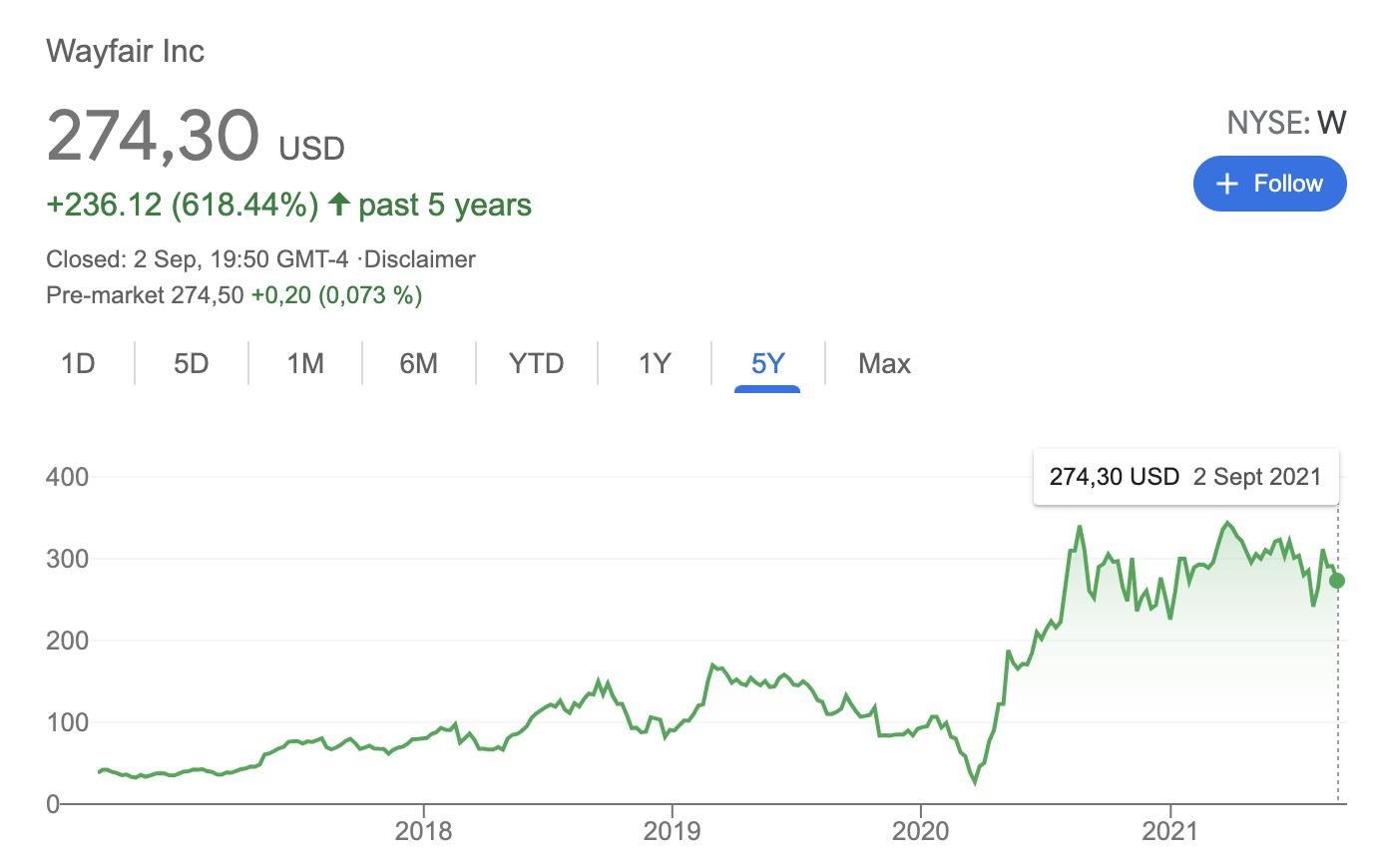This screenshot has width=1375, height=868.
Task: Show the 6M chart range
Action: [418, 363]
